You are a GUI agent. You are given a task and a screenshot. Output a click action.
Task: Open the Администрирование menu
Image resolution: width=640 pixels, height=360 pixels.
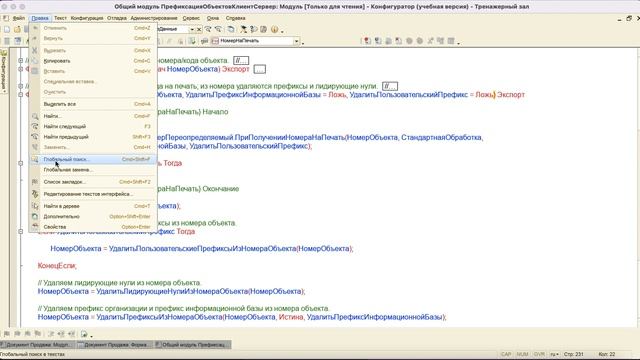pyautogui.click(x=154, y=18)
